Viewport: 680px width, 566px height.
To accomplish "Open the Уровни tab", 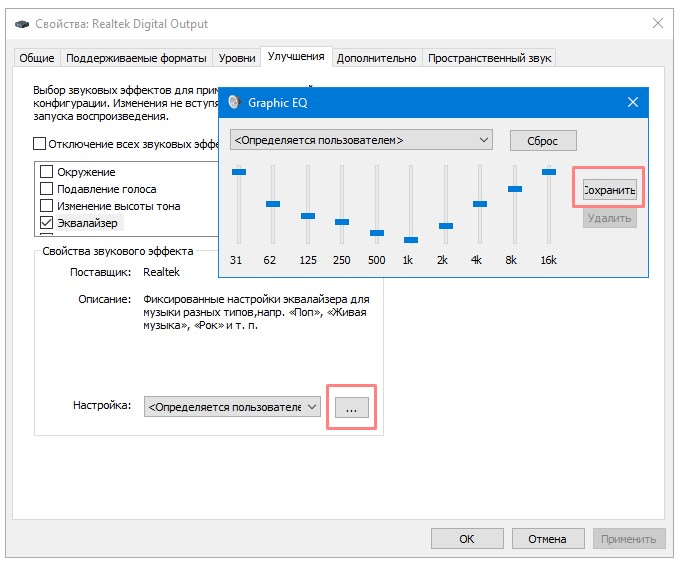I will tap(237, 58).
